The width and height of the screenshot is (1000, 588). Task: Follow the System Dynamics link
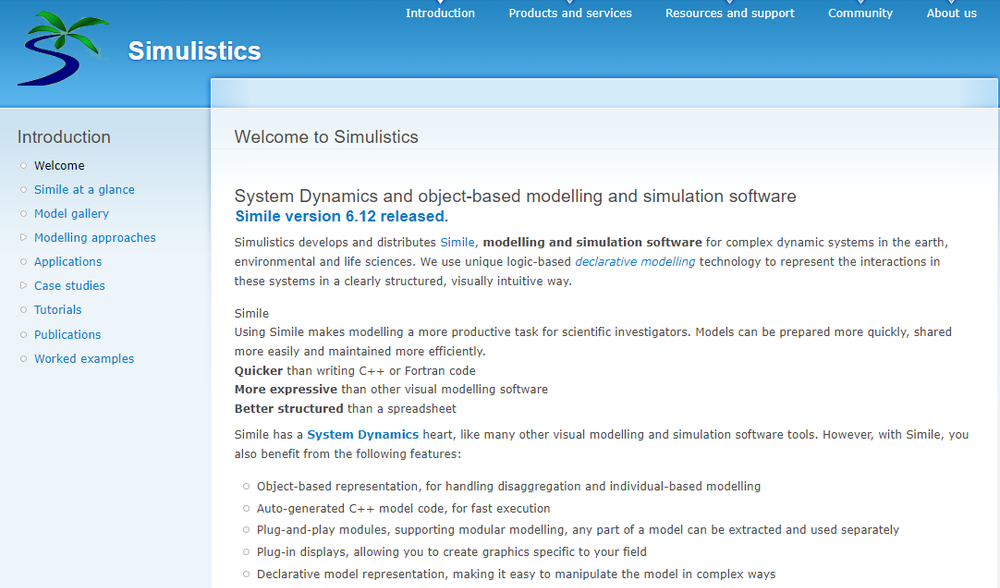click(x=363, y=434)
